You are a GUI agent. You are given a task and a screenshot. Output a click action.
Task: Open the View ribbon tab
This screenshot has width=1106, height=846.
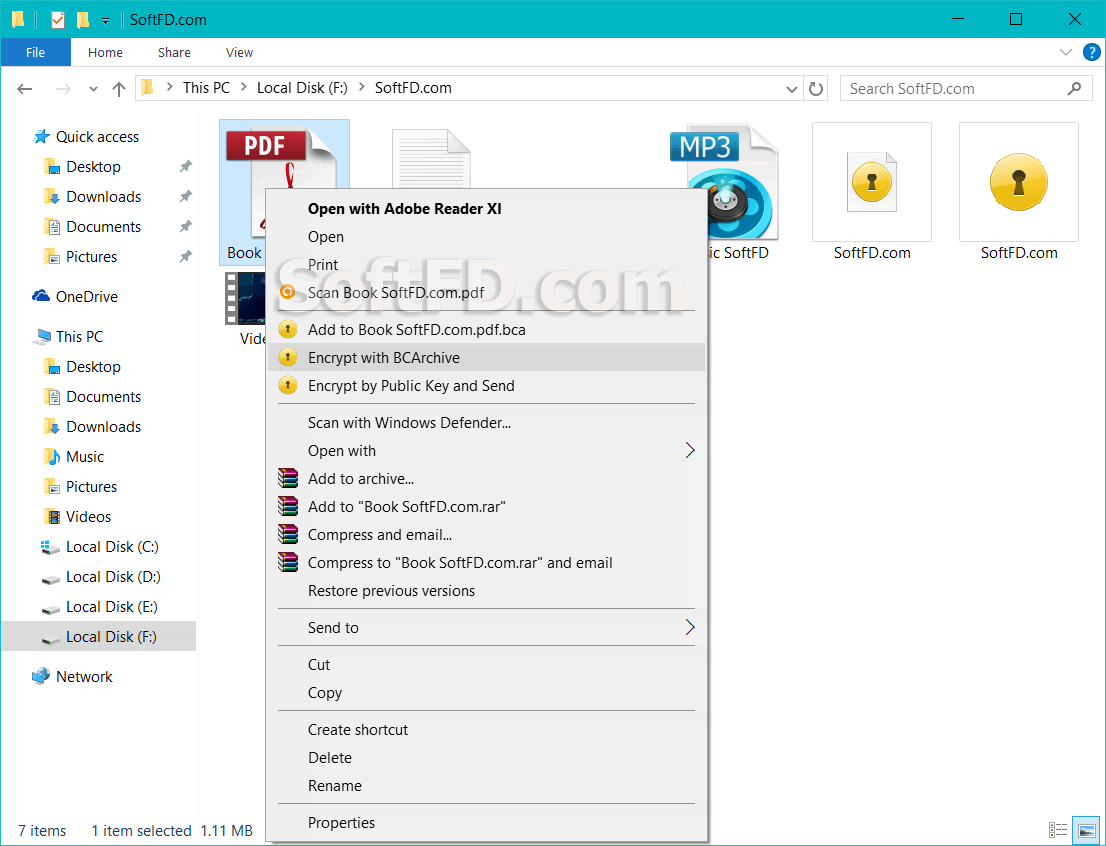coord(239,52)
